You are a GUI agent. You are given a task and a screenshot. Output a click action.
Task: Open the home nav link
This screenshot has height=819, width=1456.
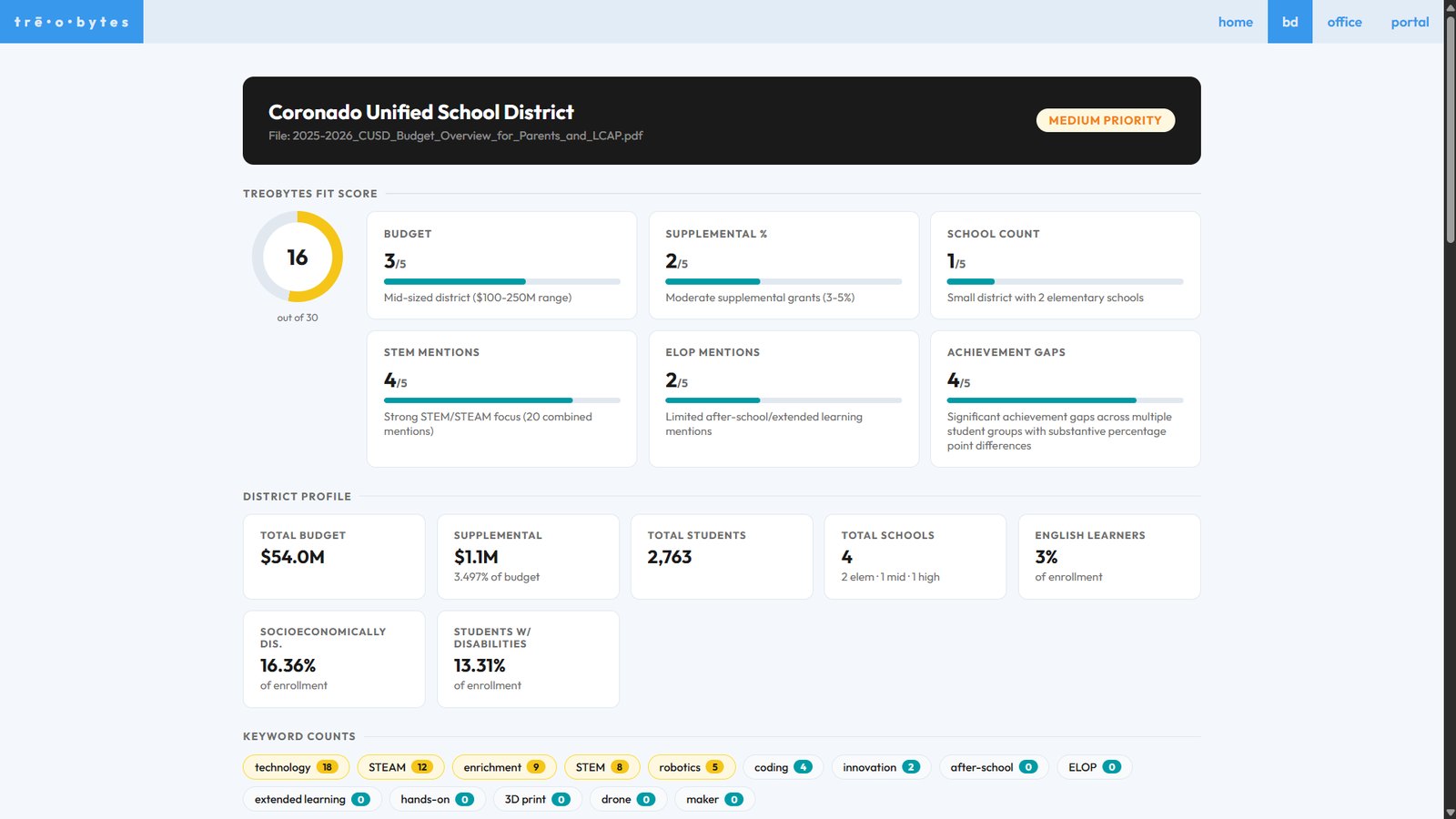coord(1235,22)
